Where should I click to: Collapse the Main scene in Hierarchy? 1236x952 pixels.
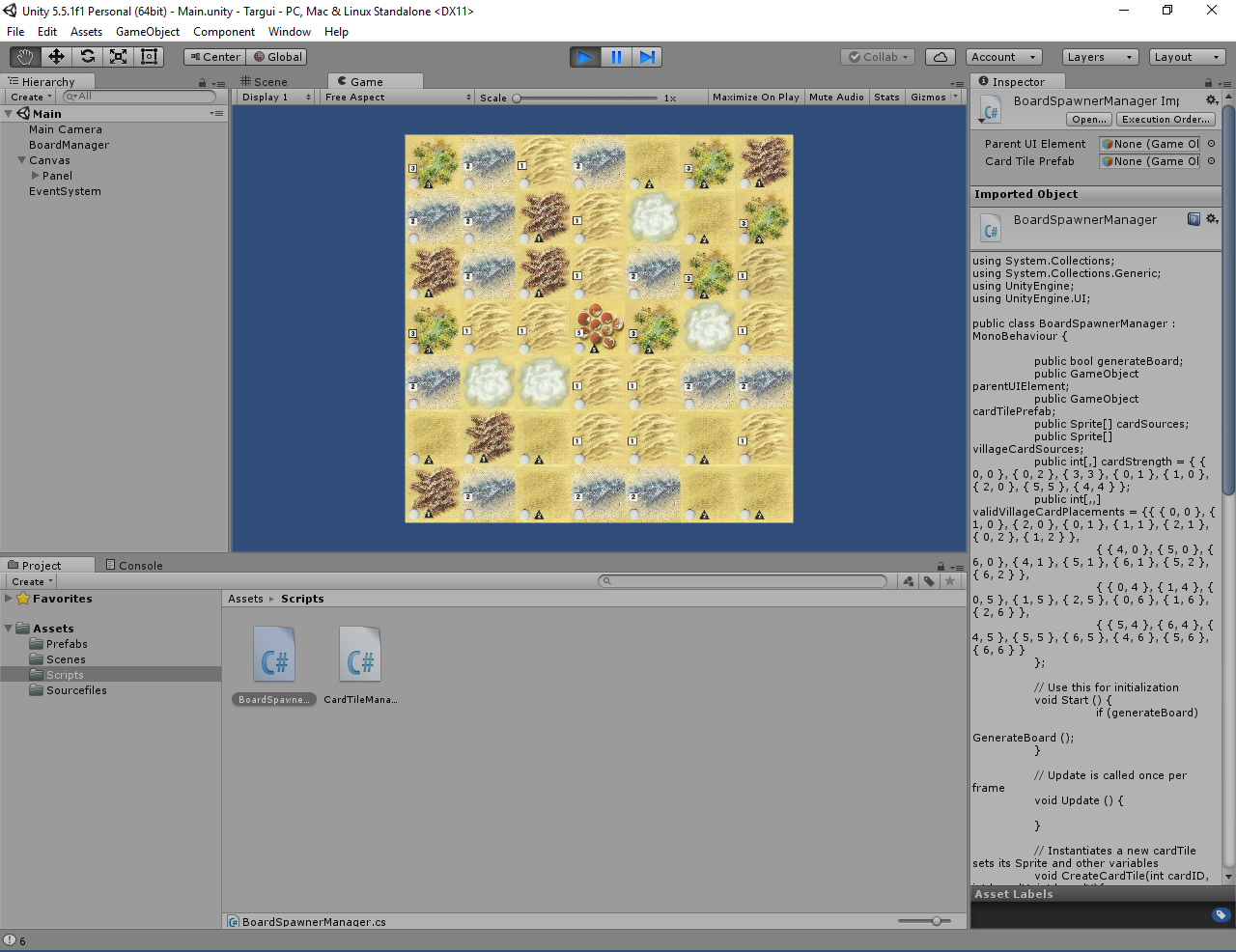click(9, 114)
